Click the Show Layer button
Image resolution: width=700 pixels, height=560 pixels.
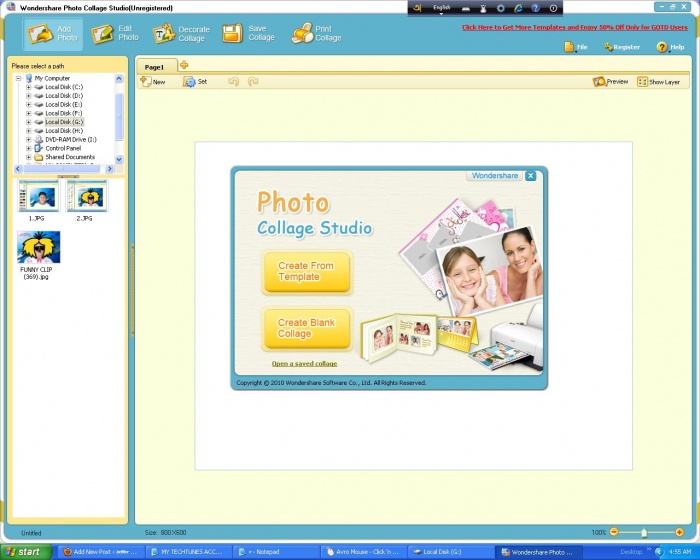point(658,82)
